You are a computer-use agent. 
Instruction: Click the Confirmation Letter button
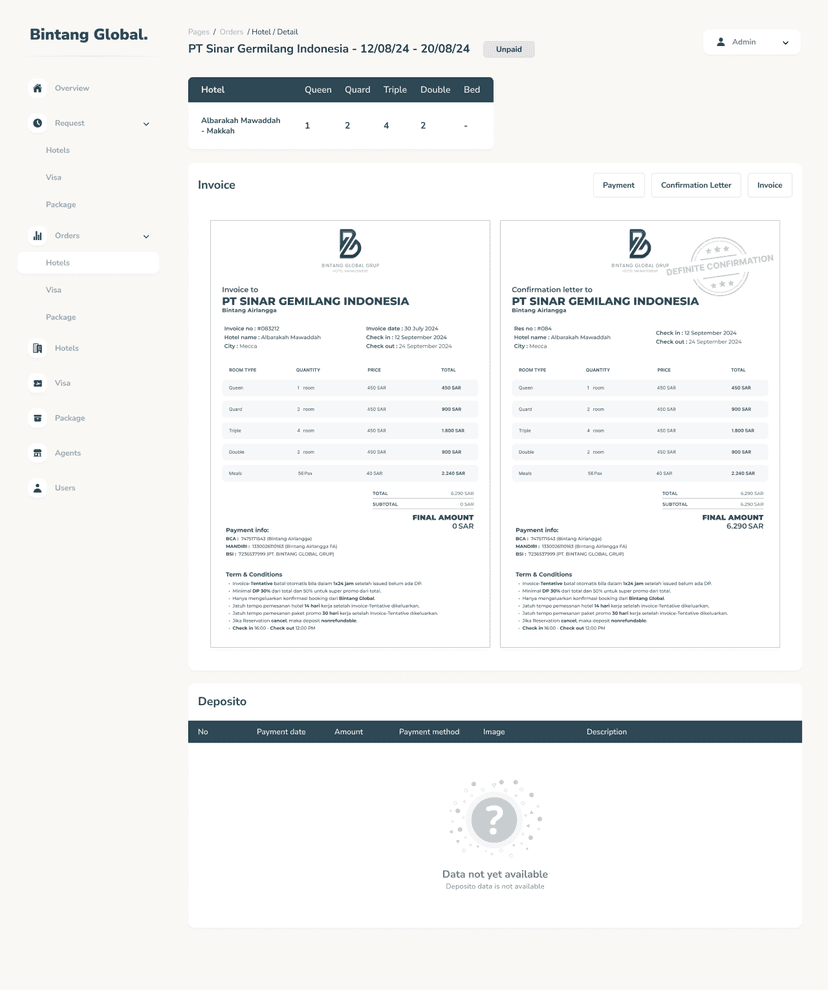[x=696, y=185]
